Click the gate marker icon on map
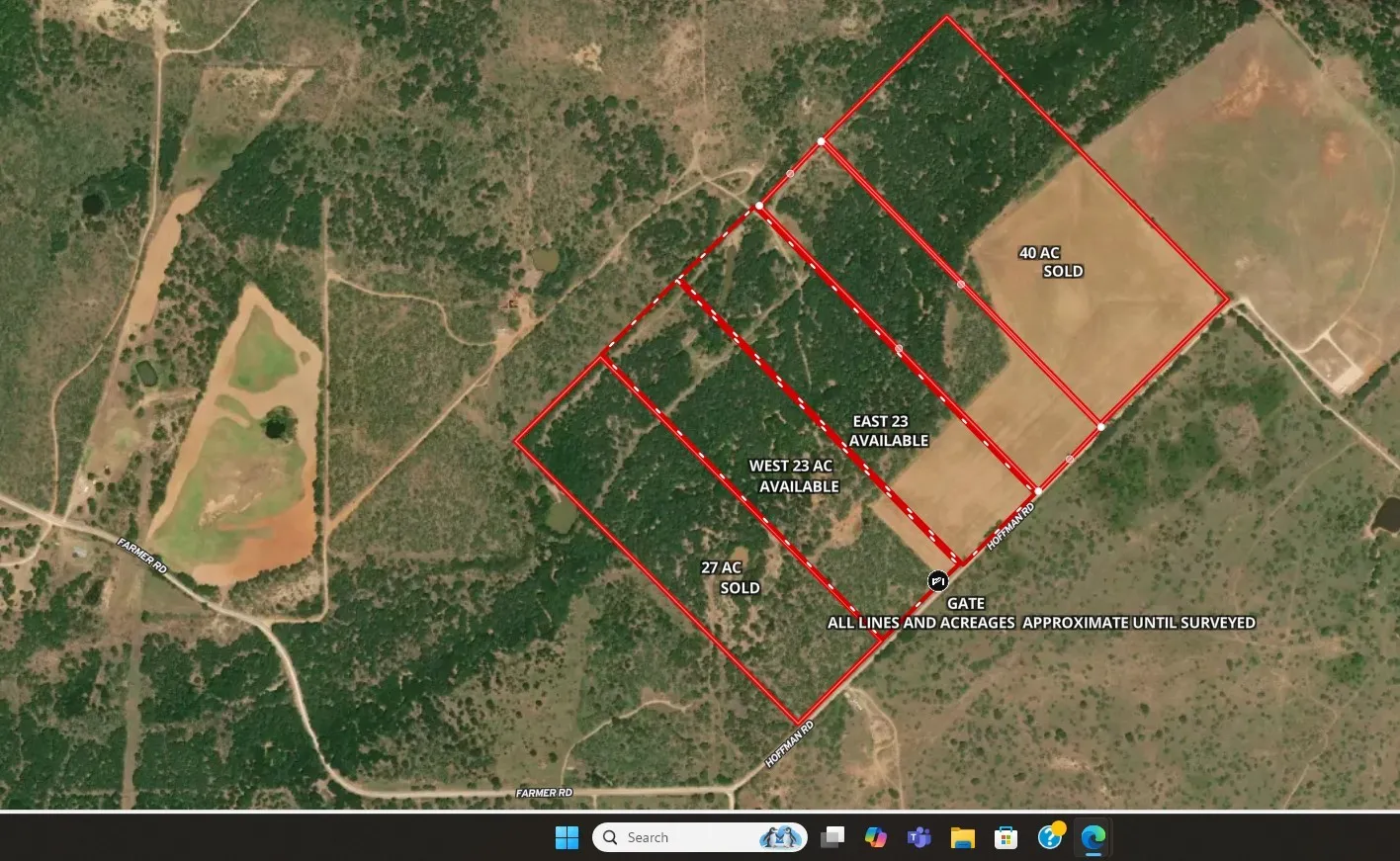Viewport: 1400px width, 861px height. tap(937, 580)
